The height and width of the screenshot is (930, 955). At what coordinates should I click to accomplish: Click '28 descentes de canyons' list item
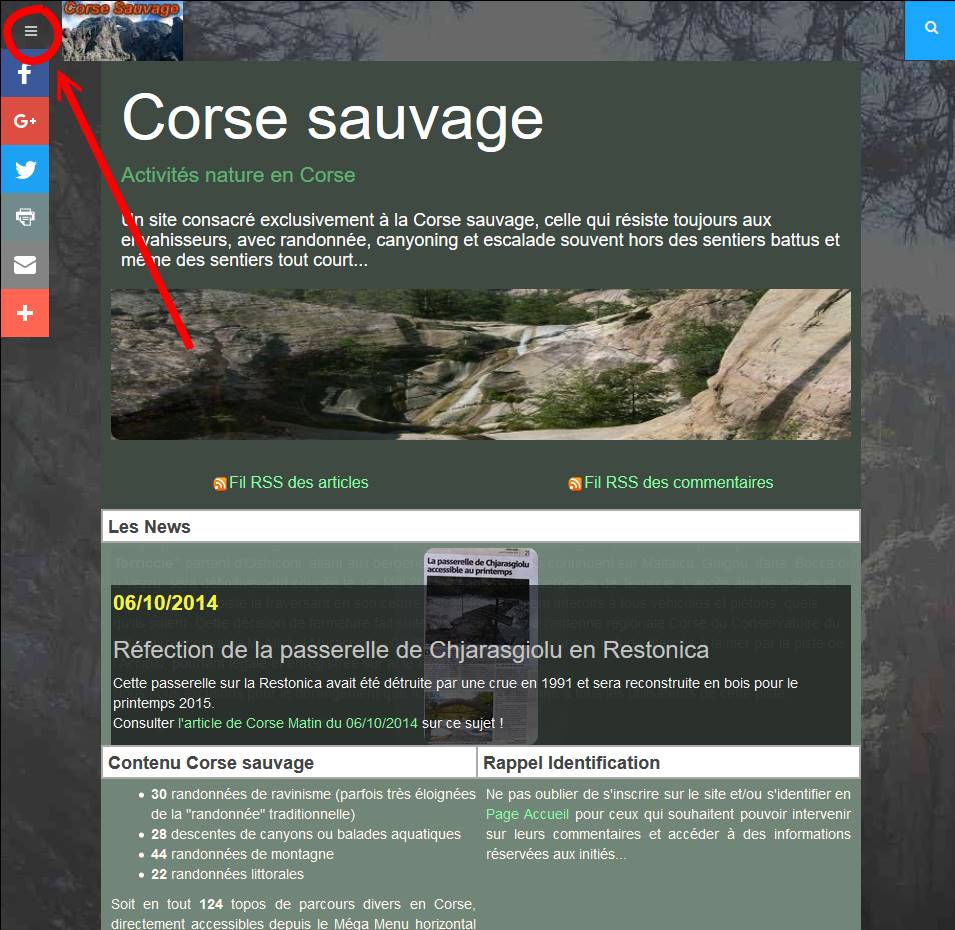pos(306,834)
